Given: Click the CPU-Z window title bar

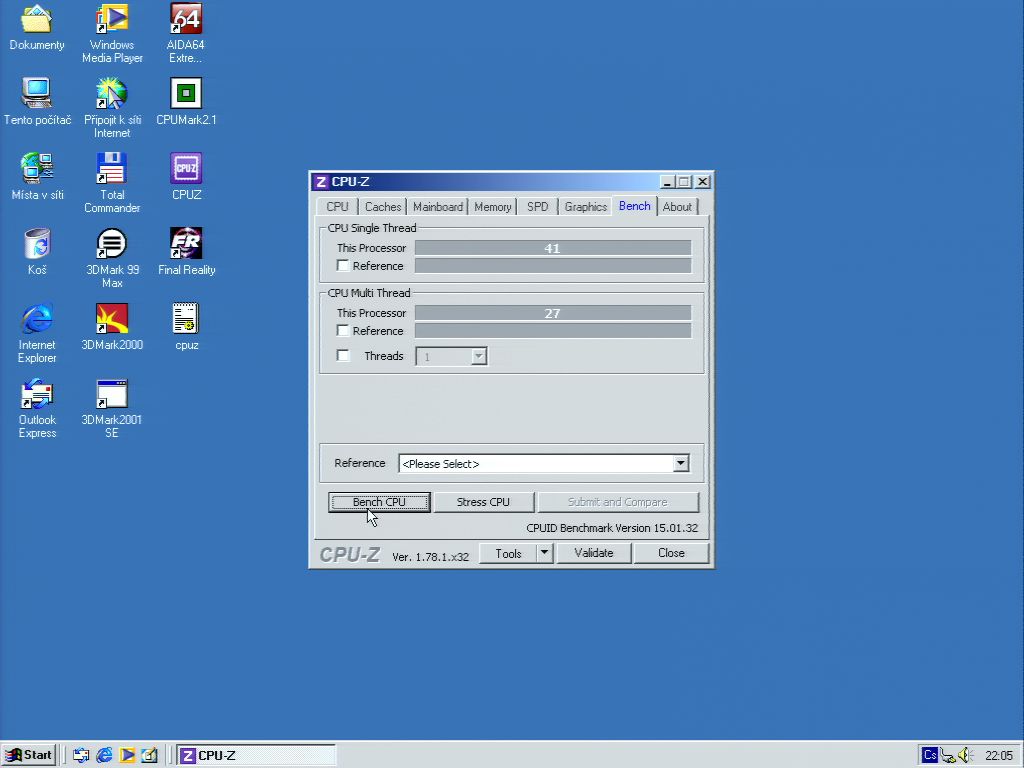Looking at the screenshot, I should 511,182.
